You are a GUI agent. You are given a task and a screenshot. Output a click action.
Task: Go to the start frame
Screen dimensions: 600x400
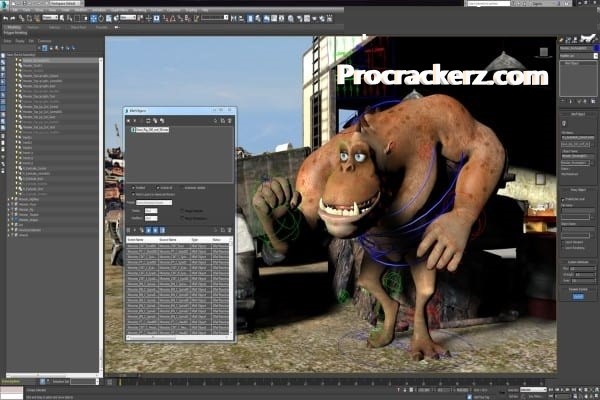click(551, 389)
